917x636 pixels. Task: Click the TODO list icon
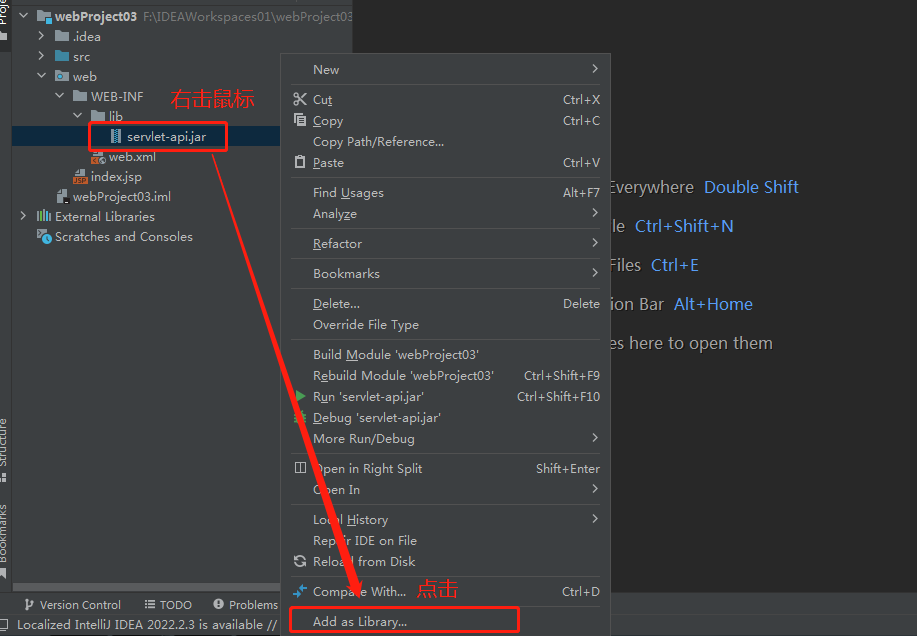pyautogui.click(x=150, y=604)
